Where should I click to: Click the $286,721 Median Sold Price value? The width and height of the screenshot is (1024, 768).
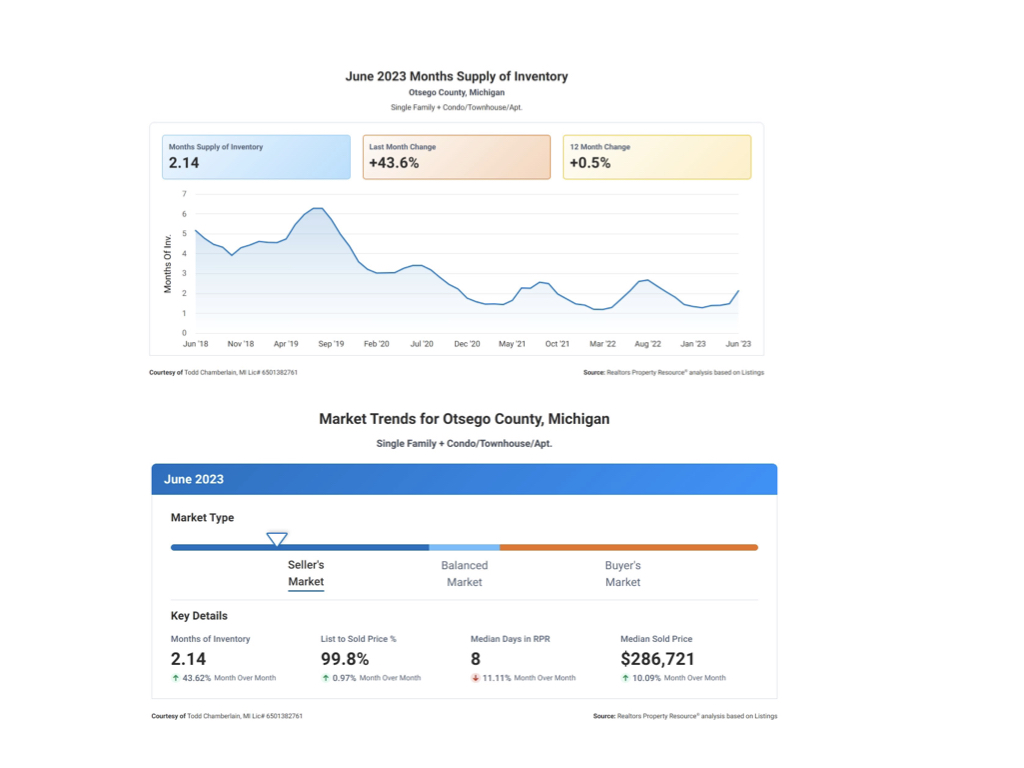pyautogui.click(x=657, y=659)
